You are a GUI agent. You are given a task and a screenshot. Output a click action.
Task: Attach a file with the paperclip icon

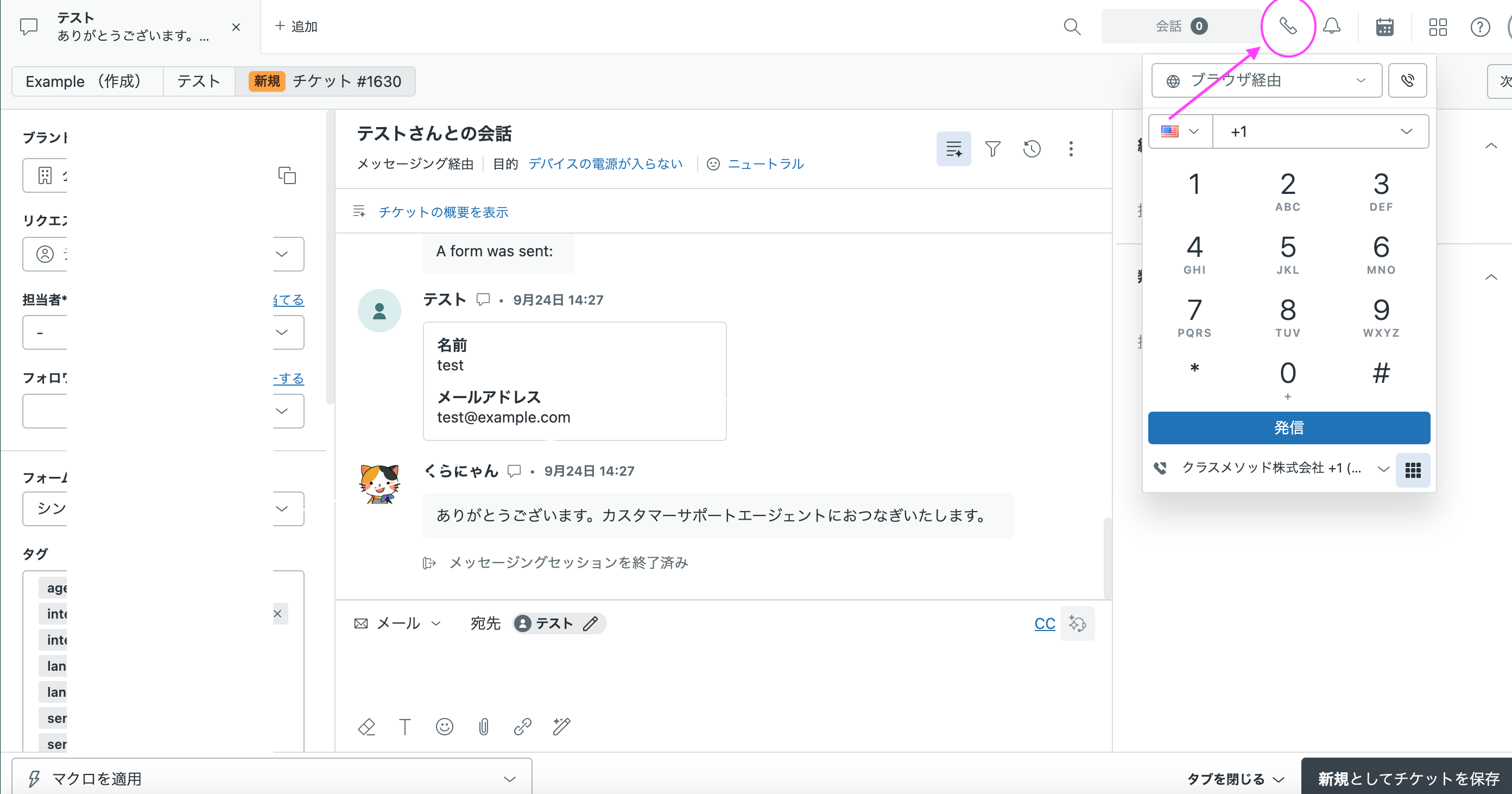click(483, 727)
